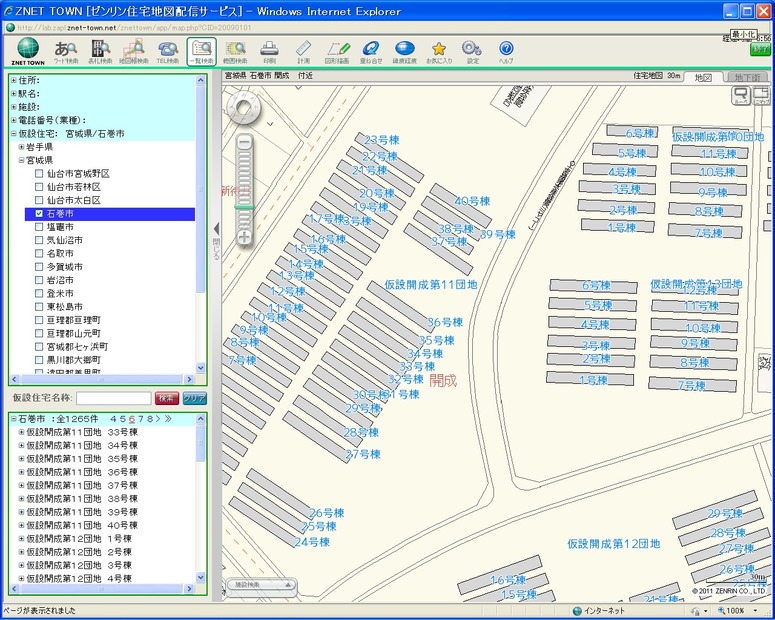Check the 名取市 checkbox
Screen dimensions: 775x620
point(39,254)
